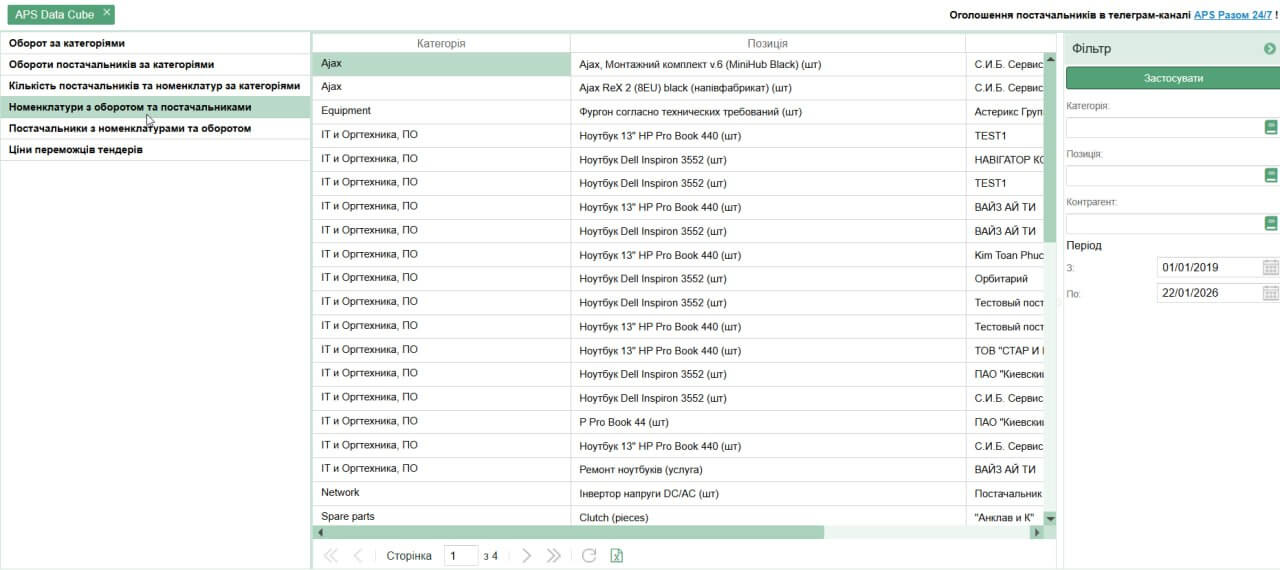
Task: Open calendar for the 'З' start date
Action: coord(1270,267)
